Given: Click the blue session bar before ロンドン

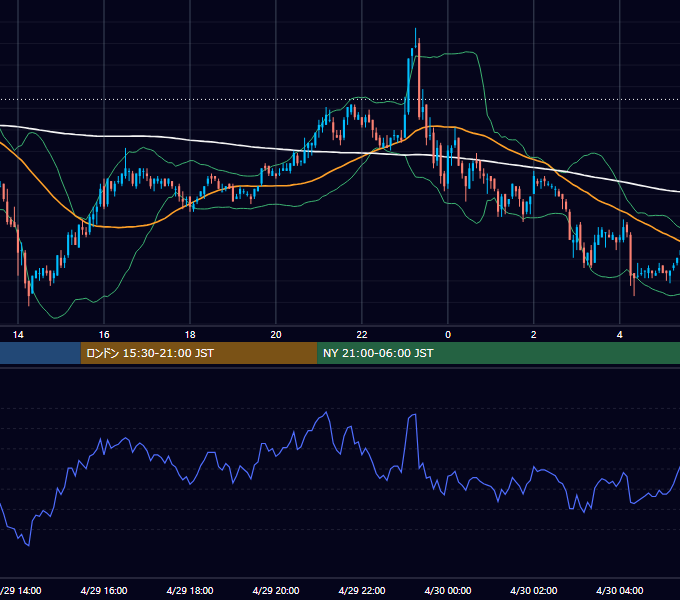Looking at the screenshot, I should pyautogui.click(x=40, y=353).
